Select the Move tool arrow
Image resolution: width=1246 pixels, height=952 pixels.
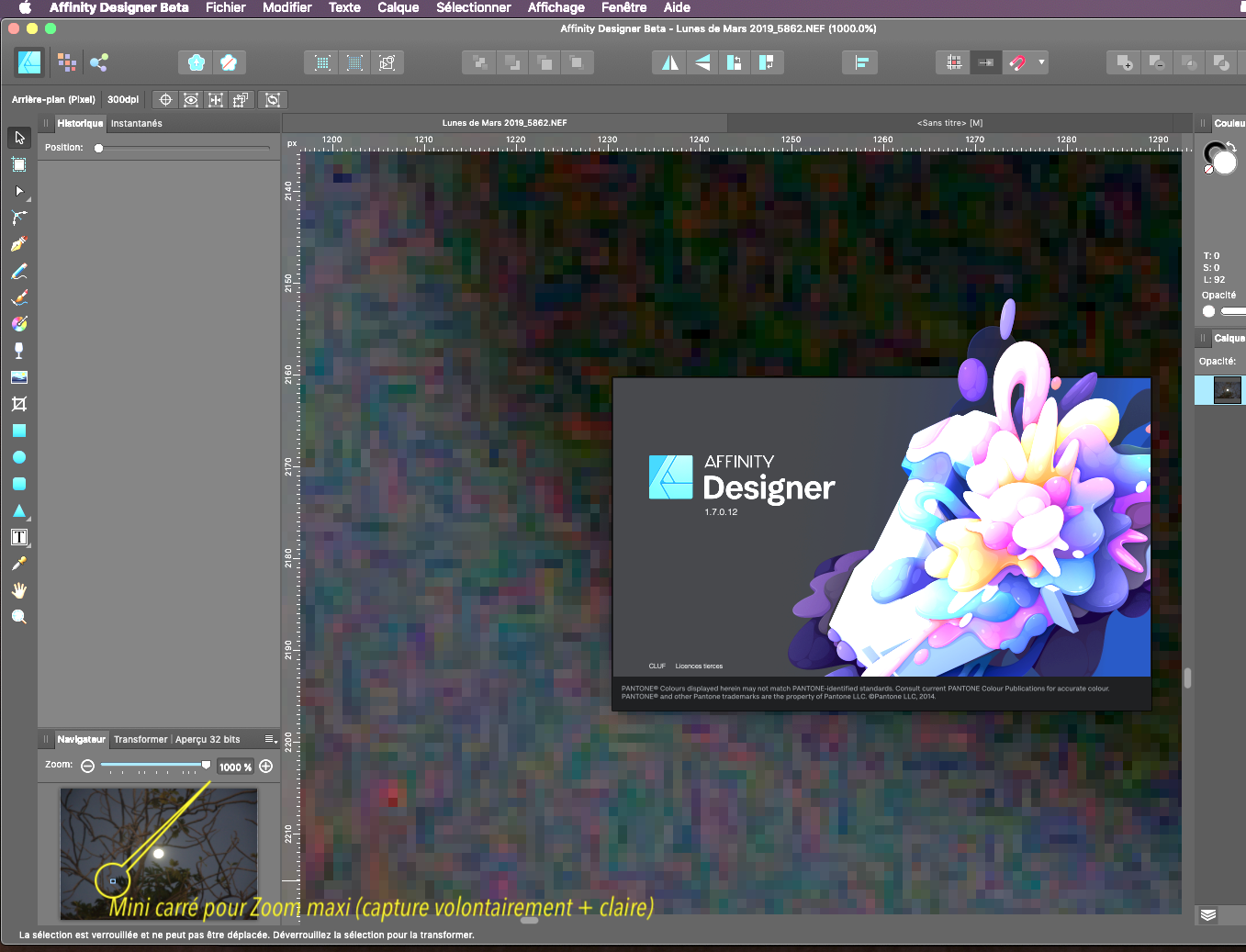click(x=19, y=138)
